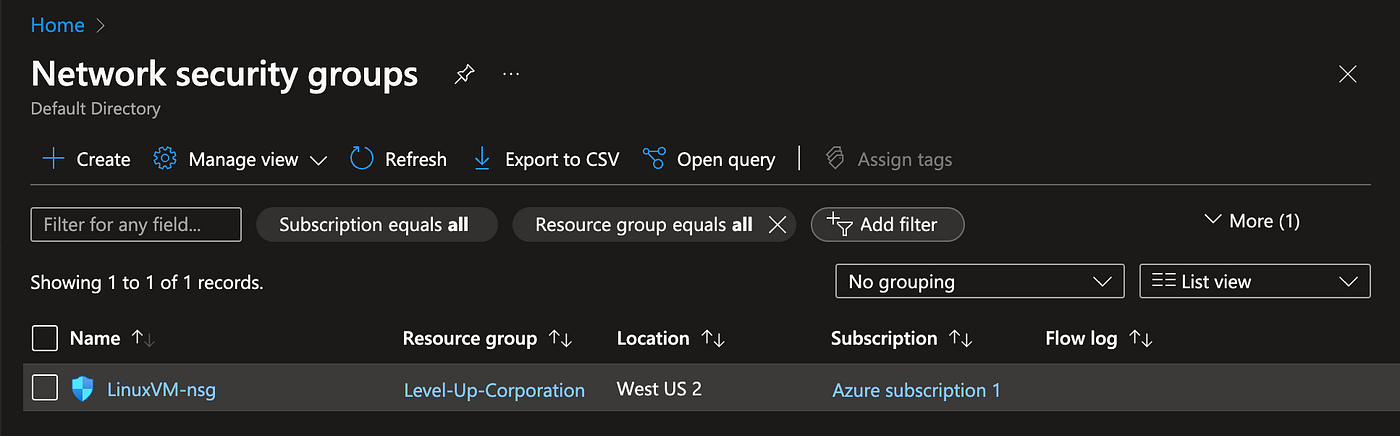Screen dimensions: 1400x436
Task: Export the list to CSV
Action: 545,159
